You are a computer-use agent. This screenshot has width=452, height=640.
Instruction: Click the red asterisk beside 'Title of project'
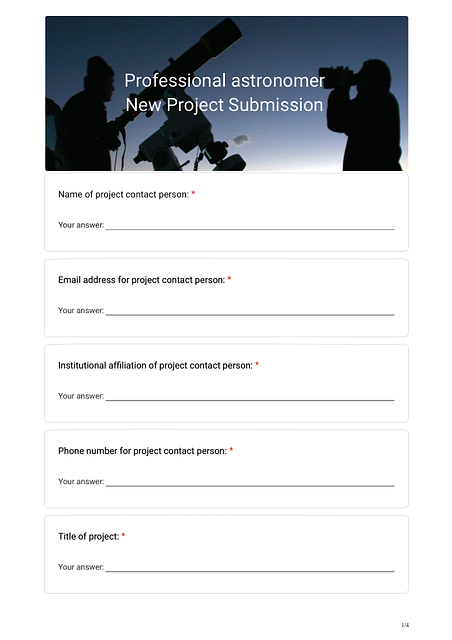[123, 535]
